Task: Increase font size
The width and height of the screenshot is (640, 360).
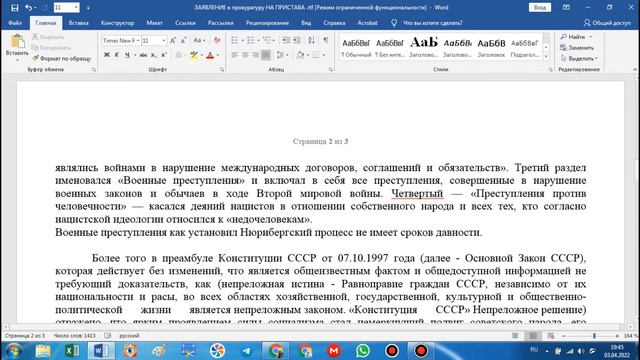Action: coord(173,40)
